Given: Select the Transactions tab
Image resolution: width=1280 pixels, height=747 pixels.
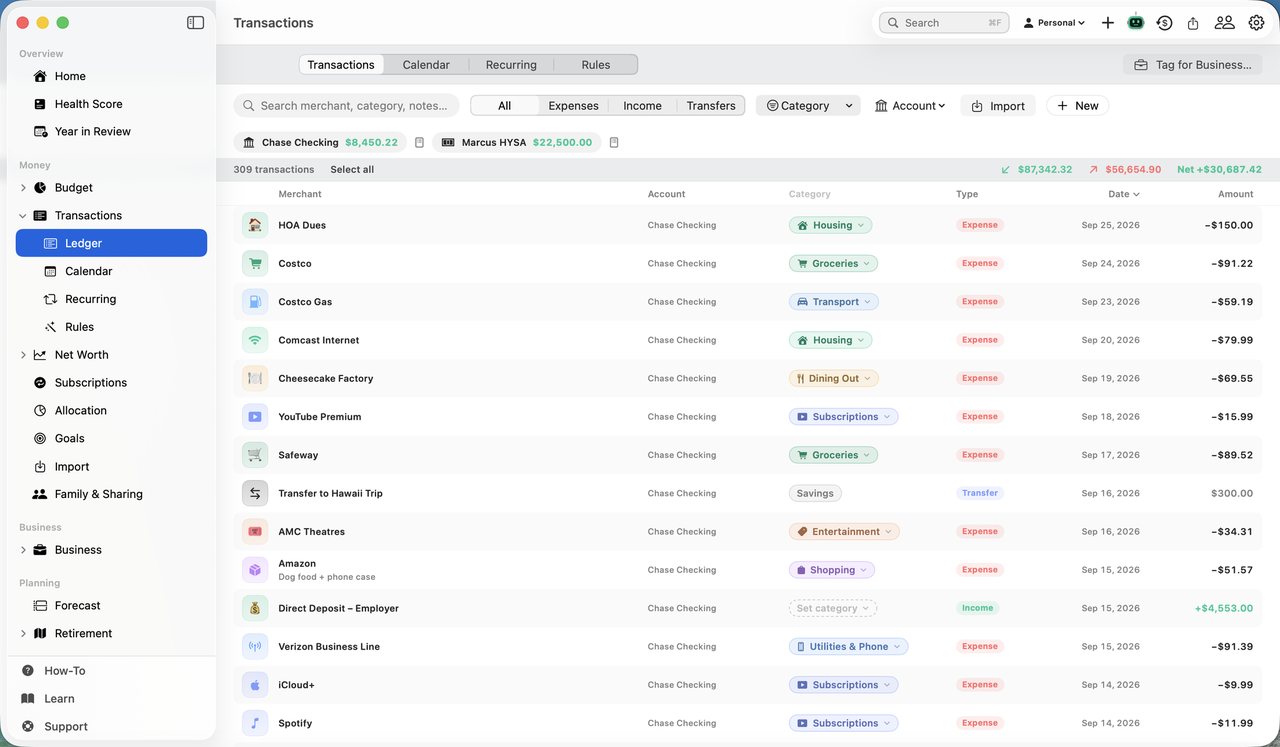Looking at the screenshot, I should pyautogui.click(x=341, y=65).
